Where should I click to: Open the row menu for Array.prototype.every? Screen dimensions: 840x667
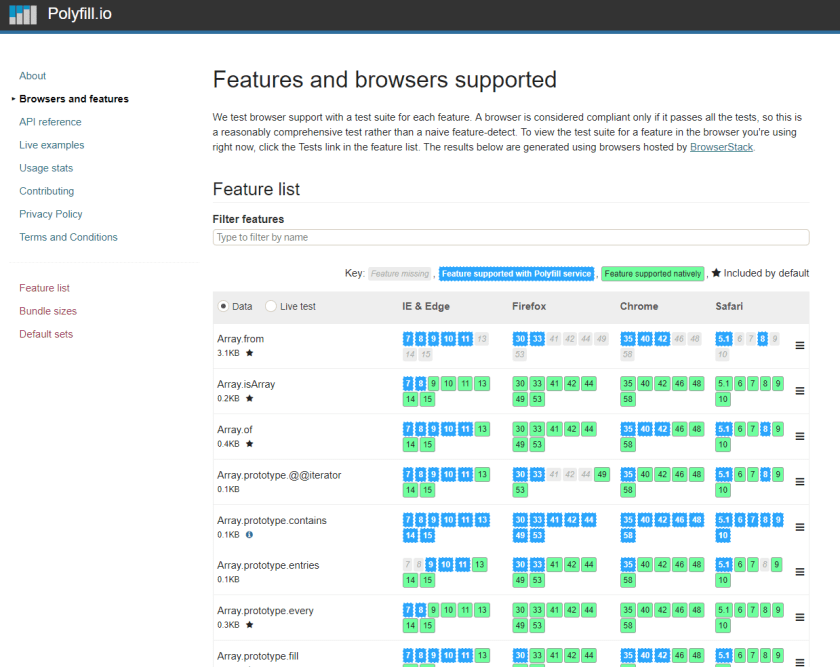(799, 617)
